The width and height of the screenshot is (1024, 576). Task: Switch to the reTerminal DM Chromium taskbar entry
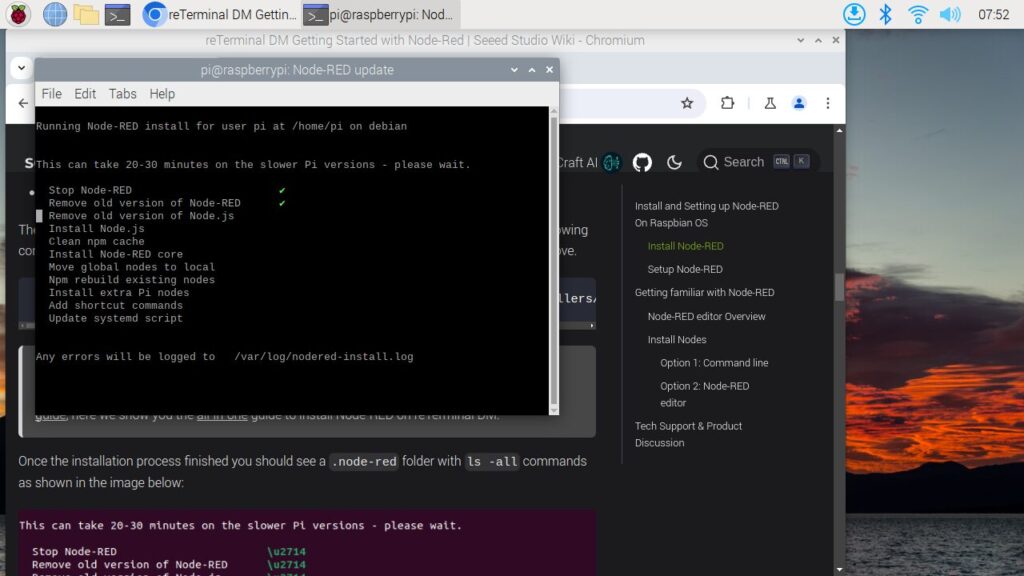(x=219, y=14)
